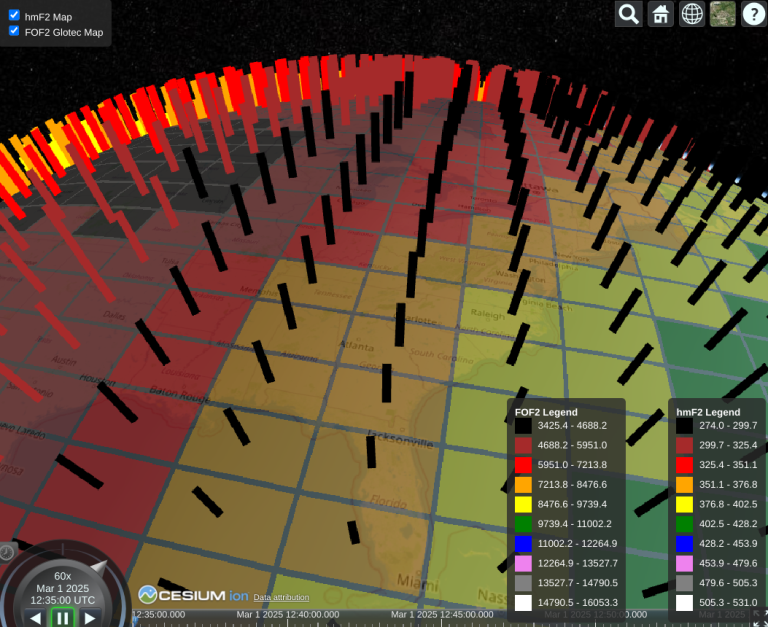Play animation forward
Screen dimensions: 768x627
90,618
